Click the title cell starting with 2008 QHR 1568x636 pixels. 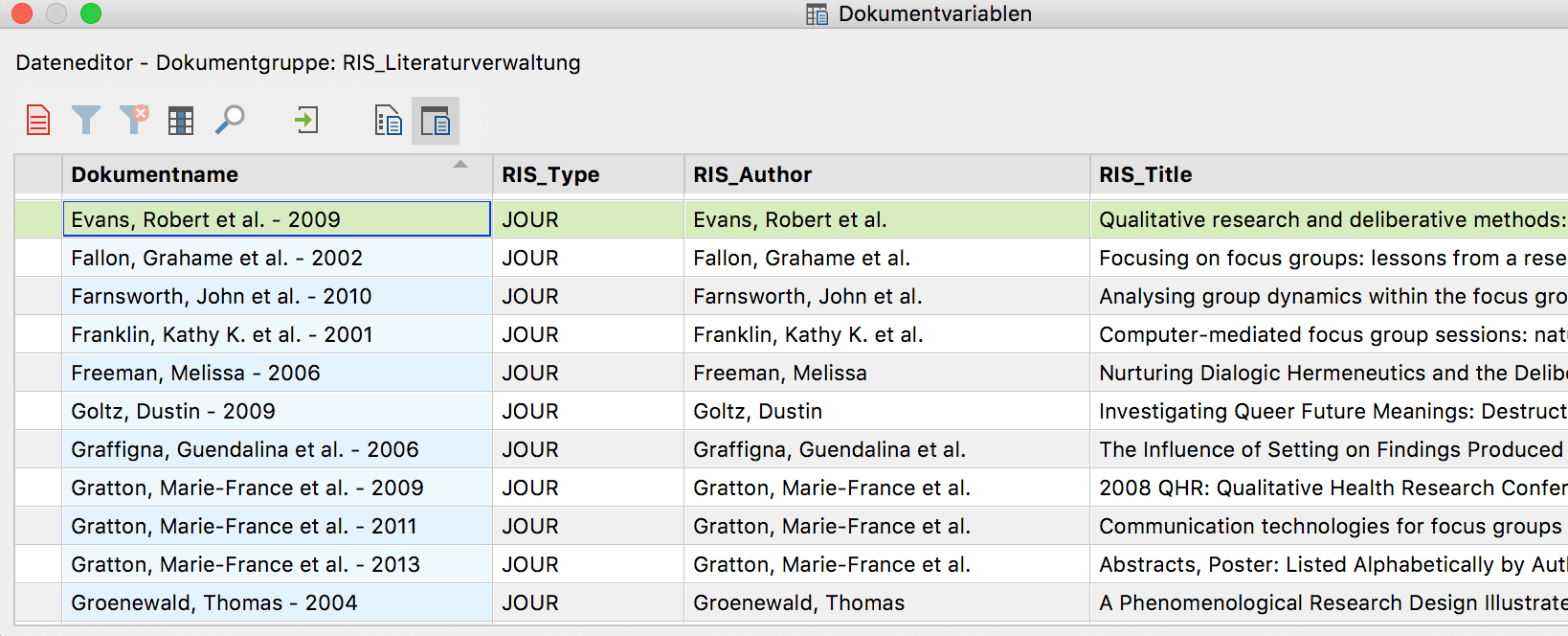tap(1331, 488)
